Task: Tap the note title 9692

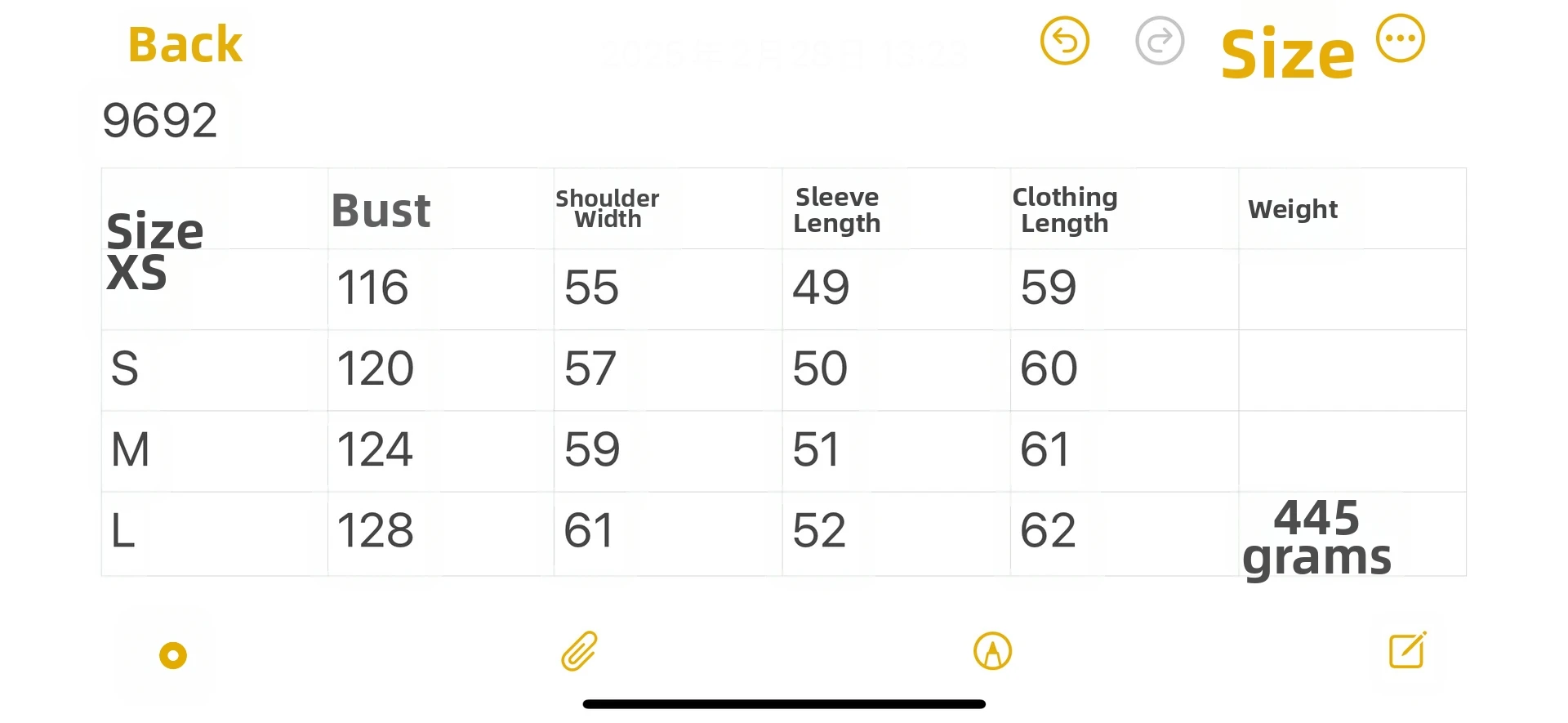Action: click(160, 121)
